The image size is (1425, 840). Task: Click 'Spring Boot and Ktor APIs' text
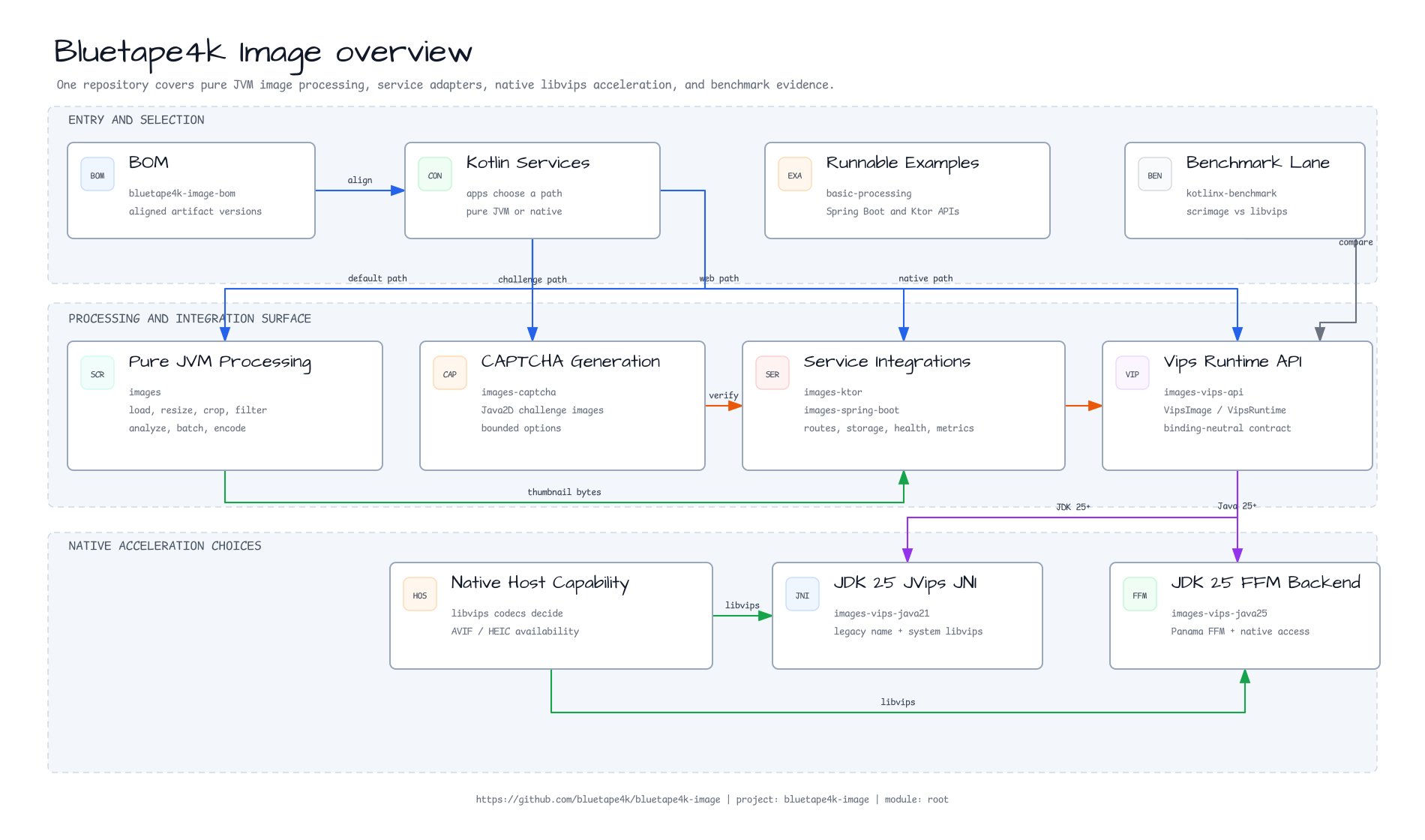coord(892,211)
